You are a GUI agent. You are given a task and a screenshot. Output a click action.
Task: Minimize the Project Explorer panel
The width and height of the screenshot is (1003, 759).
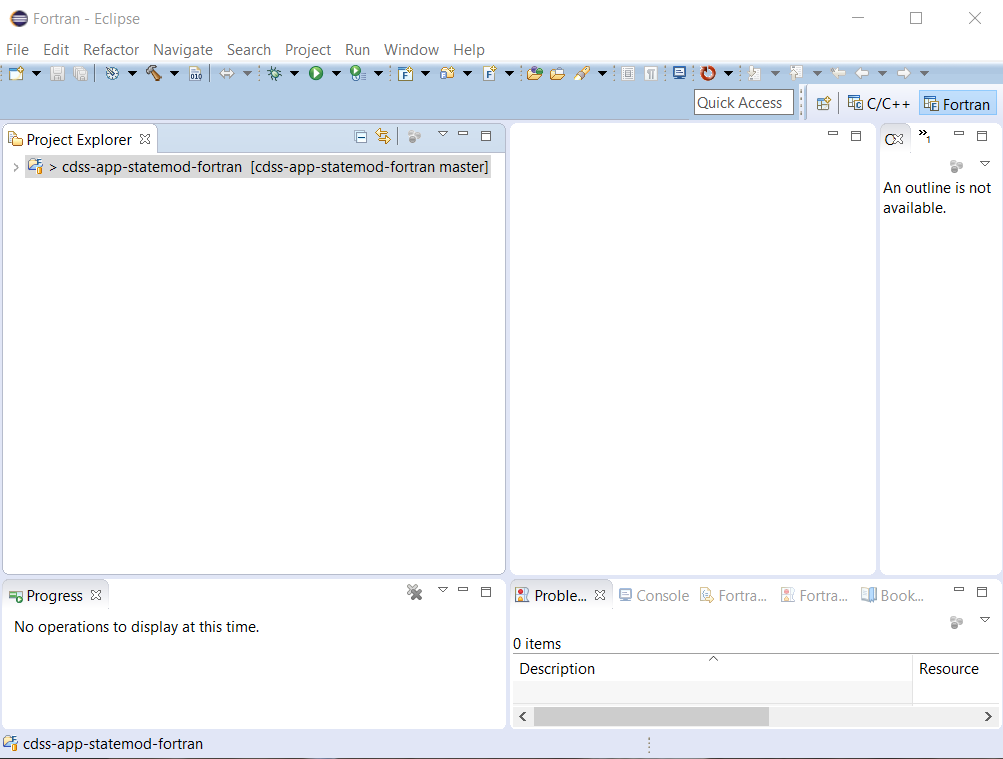(x=463, y=134)
